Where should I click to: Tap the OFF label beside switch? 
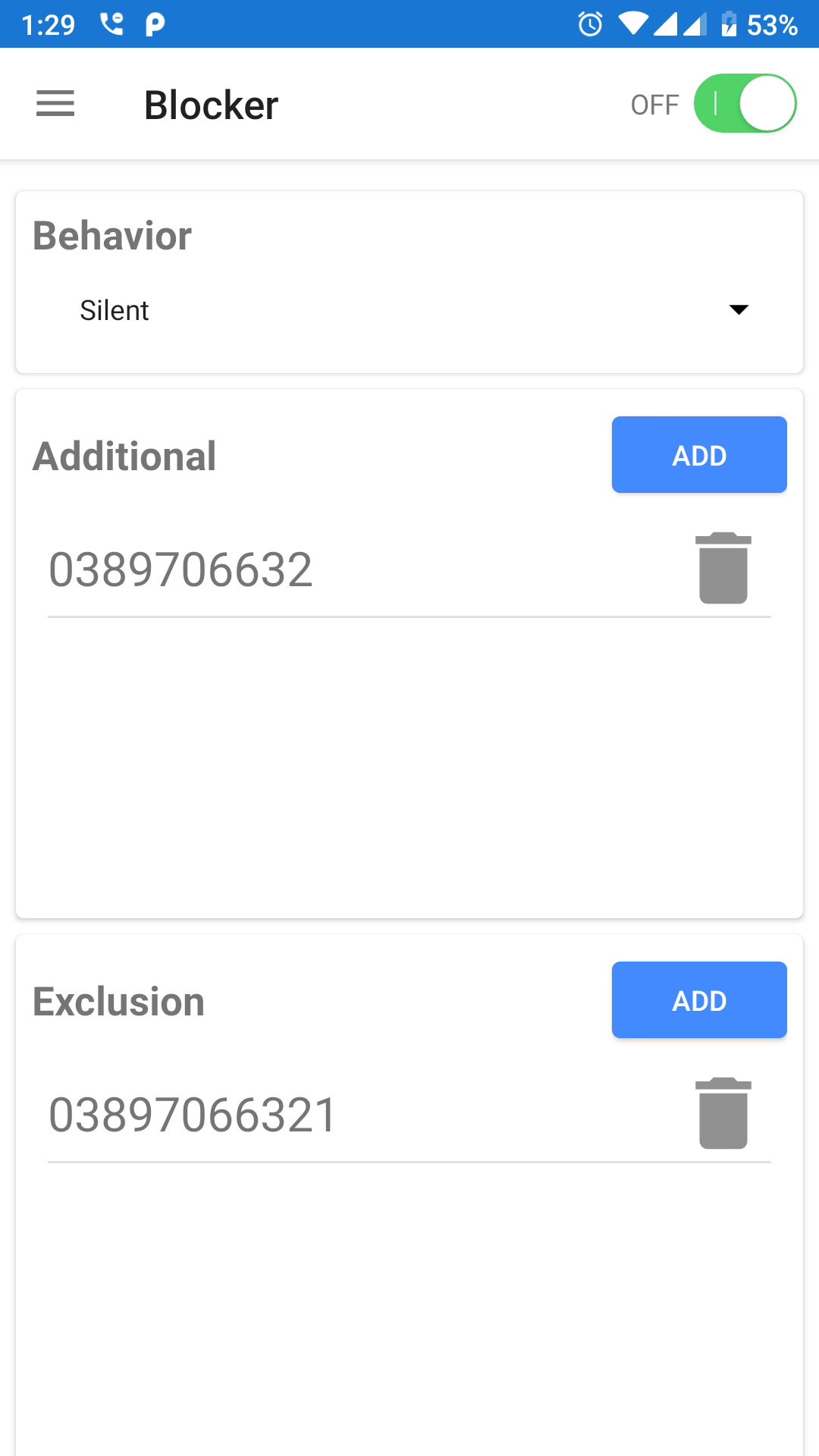(x=654, y=105)
